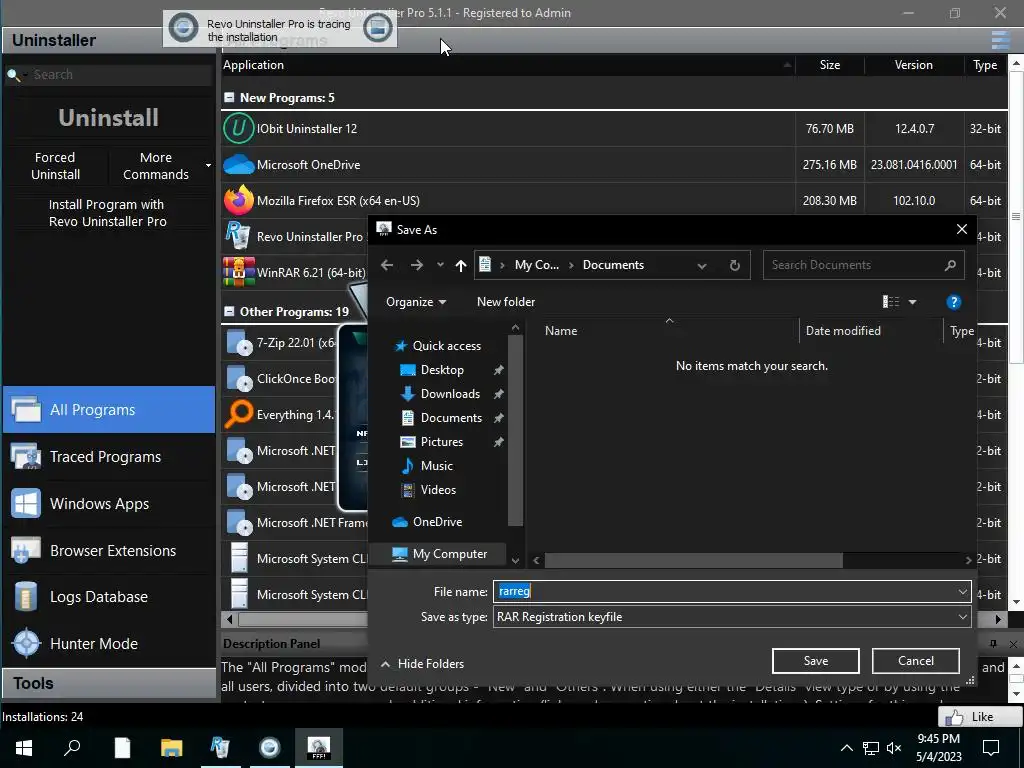Go up one folder level
The width and height of the screenshot is (1024, 768).
point(460,265)
